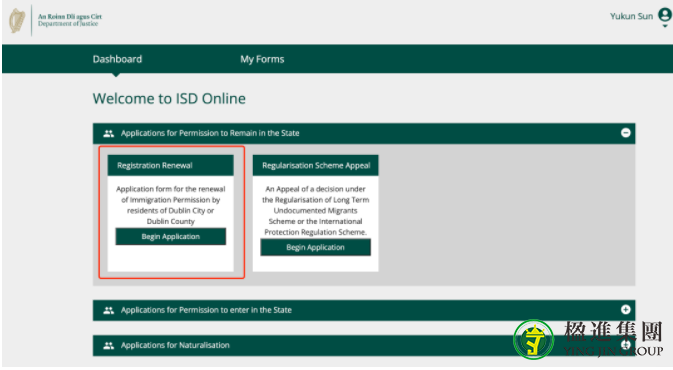Click the people icon beside Applications for Naturalisation
The height and width of the screenshot is (370, 673).
click(x=109, y=346)
